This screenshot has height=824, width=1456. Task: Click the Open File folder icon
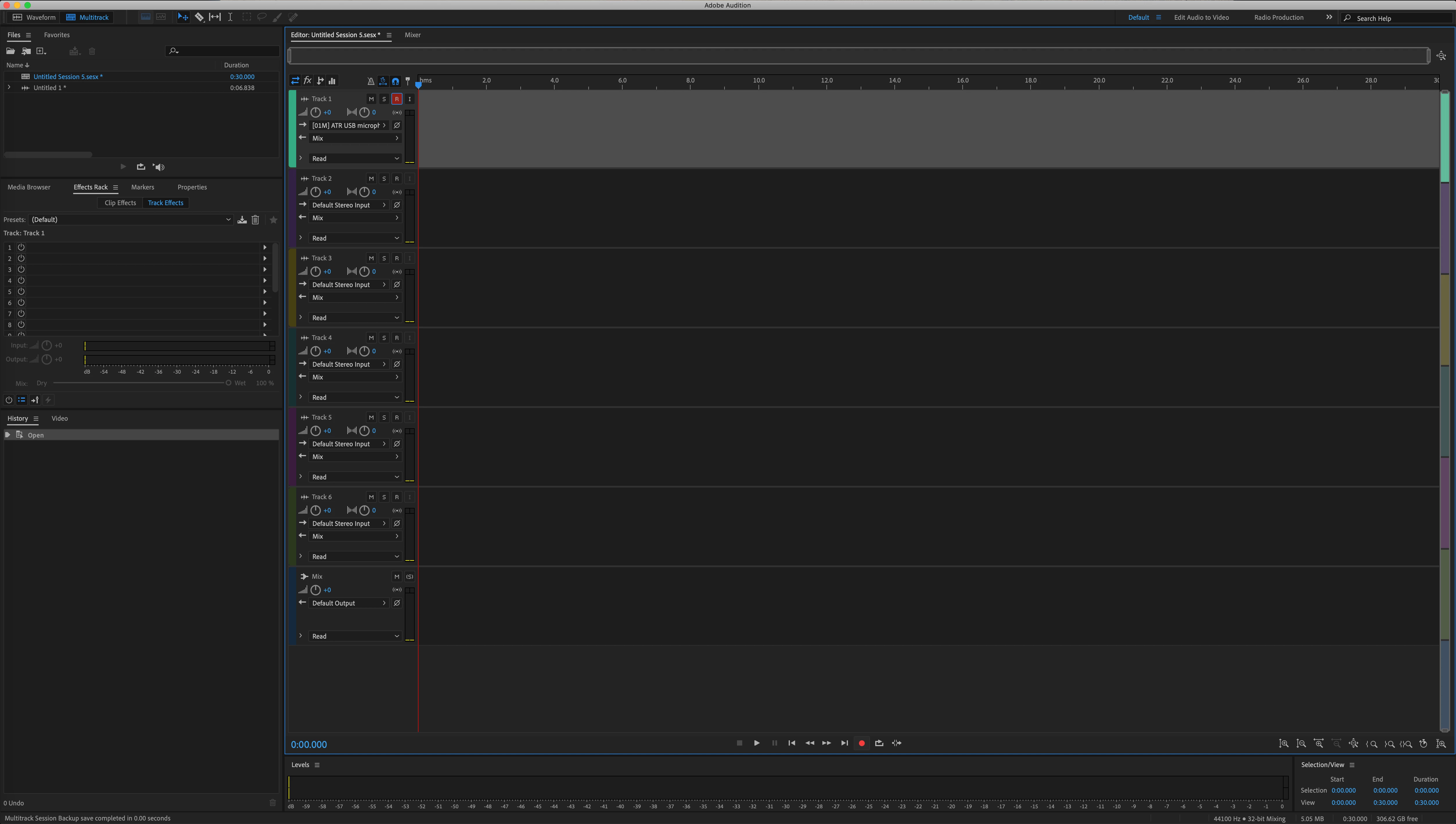point(10,51)
